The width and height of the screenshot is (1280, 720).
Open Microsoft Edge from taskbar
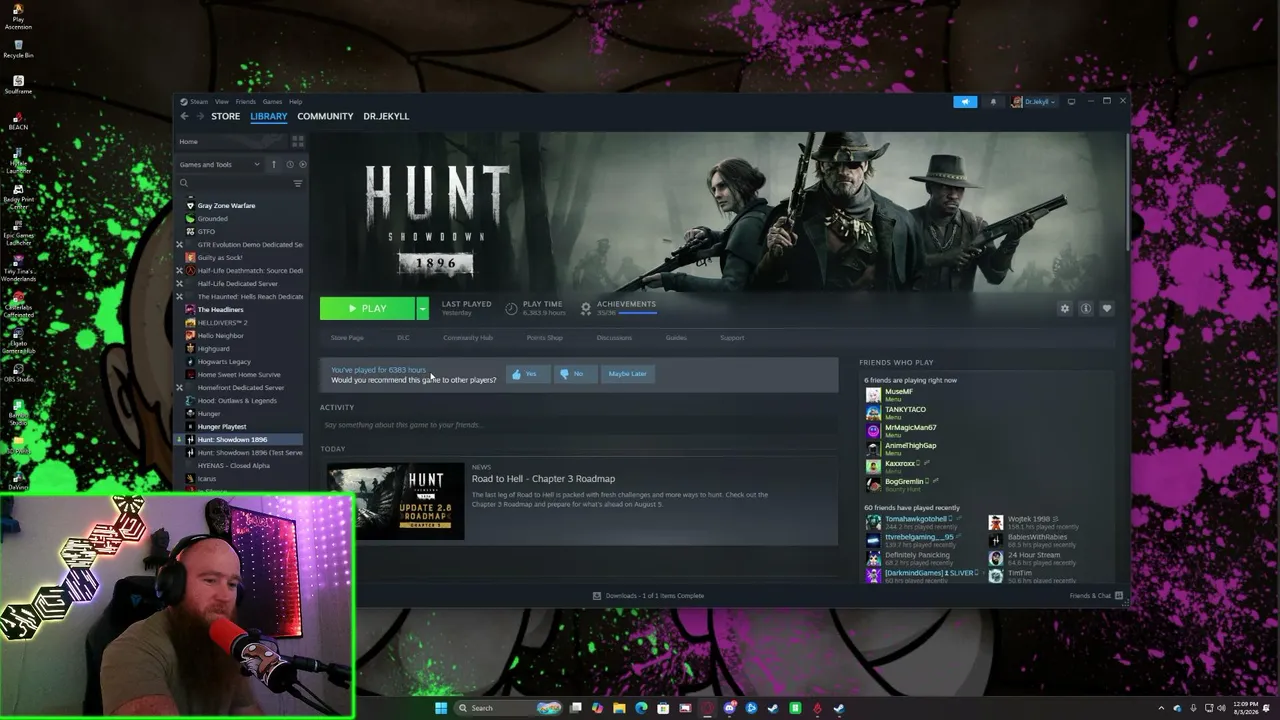pos(641,708)
